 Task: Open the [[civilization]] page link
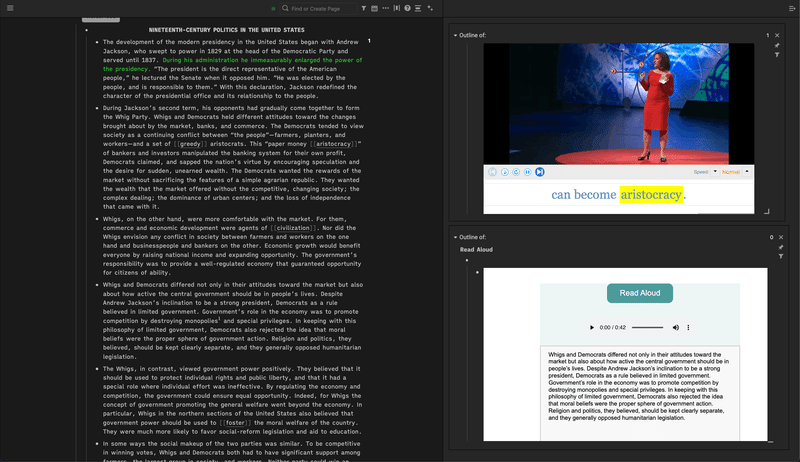tap(293, 228)
